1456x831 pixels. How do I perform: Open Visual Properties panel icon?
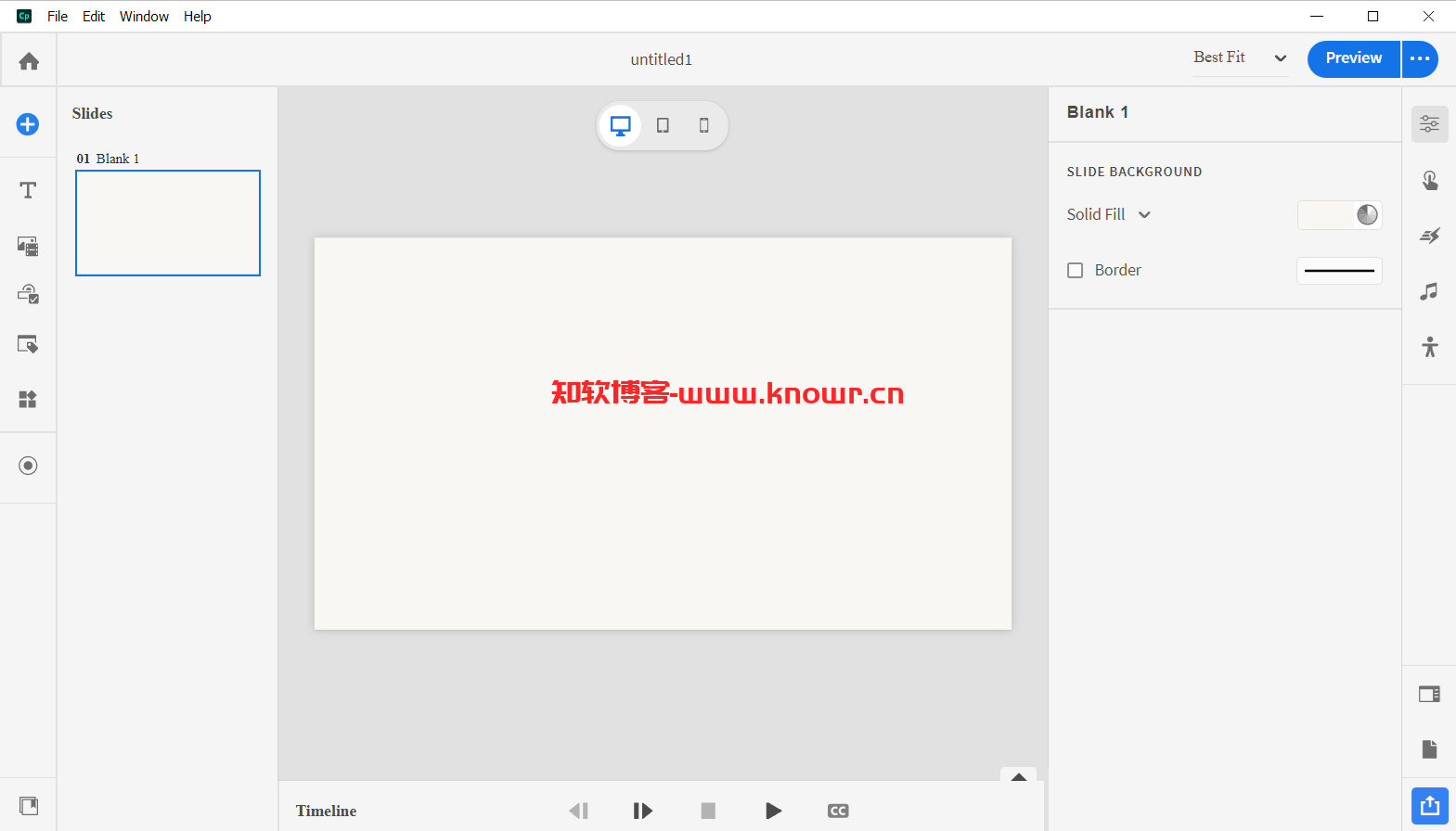[x=1429, y=123]
